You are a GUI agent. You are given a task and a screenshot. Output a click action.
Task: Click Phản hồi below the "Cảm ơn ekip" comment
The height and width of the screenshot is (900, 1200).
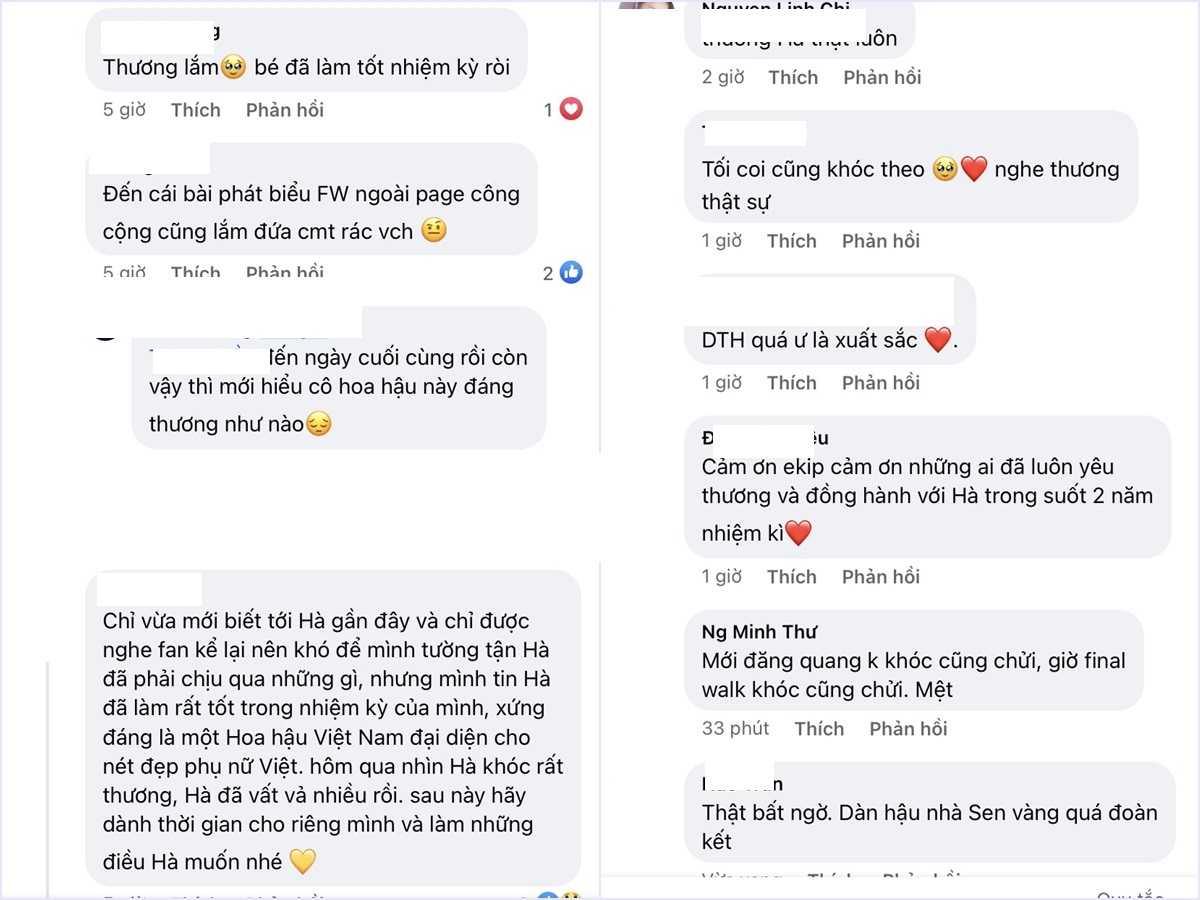point(880,577)
